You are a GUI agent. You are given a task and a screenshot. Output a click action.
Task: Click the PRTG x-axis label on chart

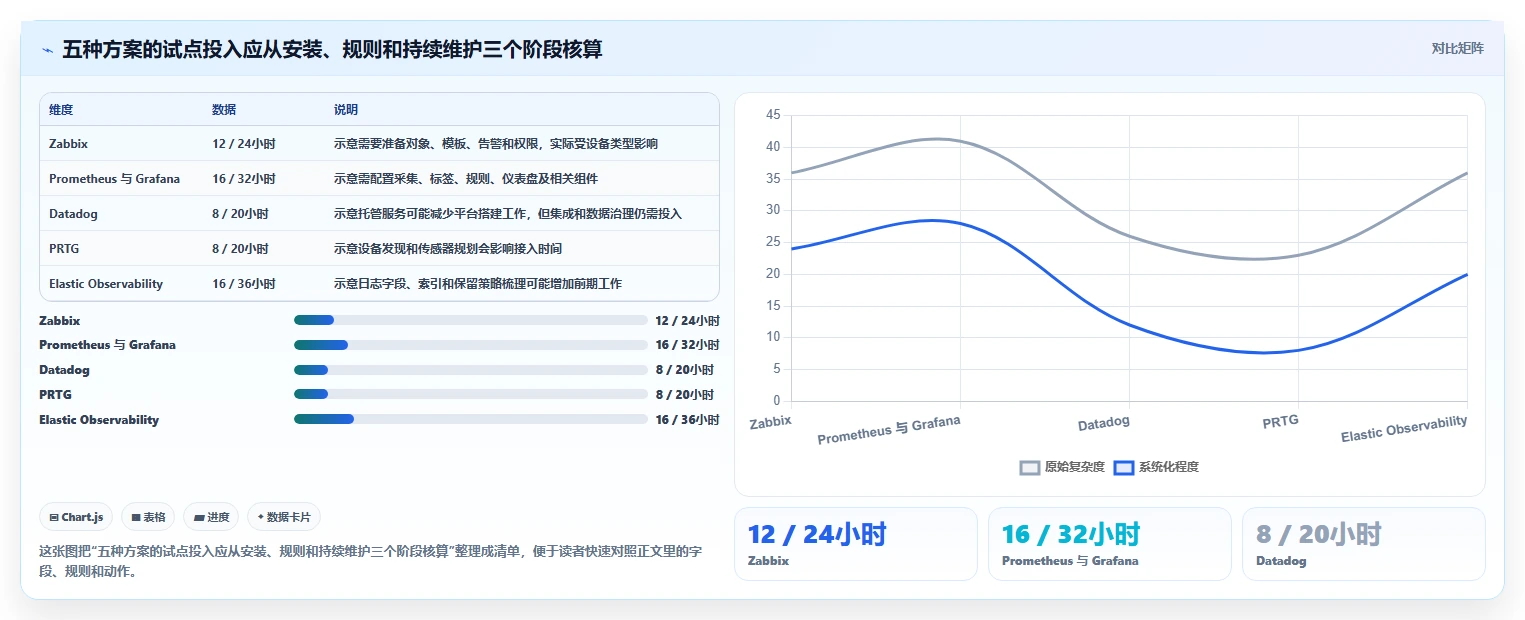pyautogui.click(x=1280, y=421)
